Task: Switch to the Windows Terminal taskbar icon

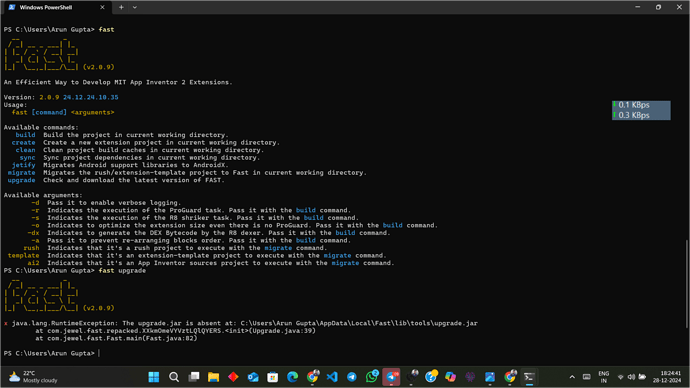Action: click(x=529, y=377)
